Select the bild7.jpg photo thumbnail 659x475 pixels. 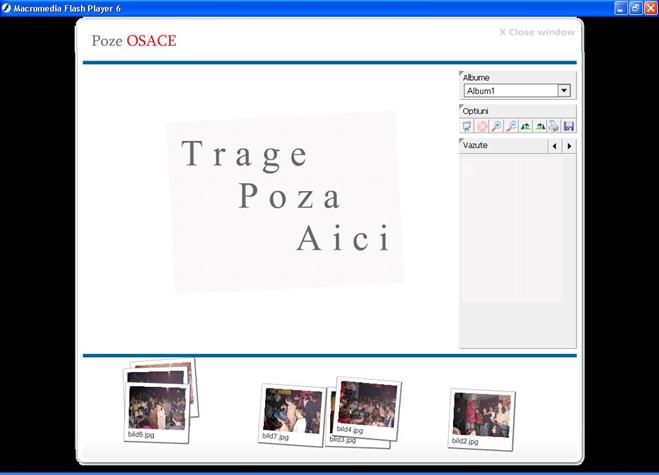coord(290,412)
